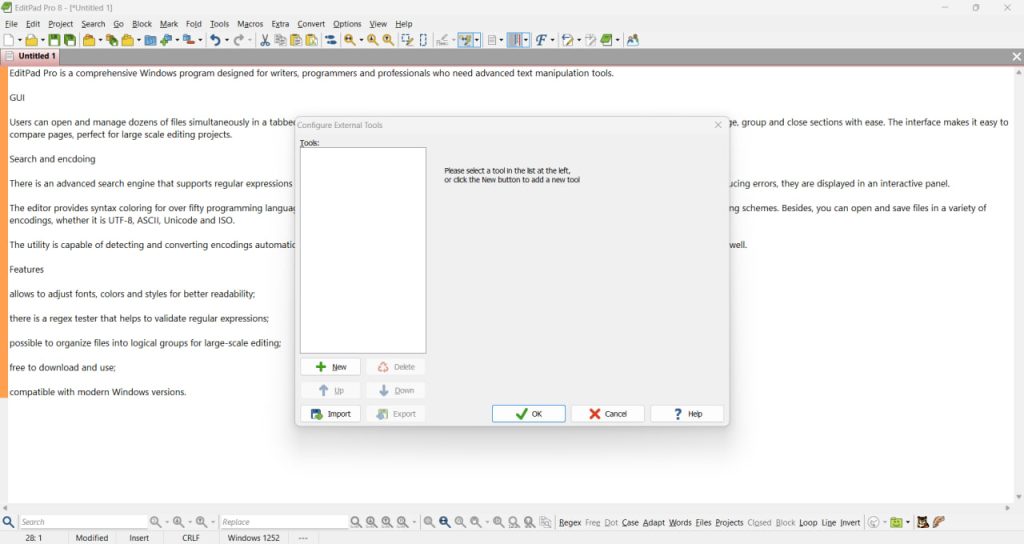Toggle the Projects search option
The height and width of the screenshot is (544, 1024).
pos(729,522)
